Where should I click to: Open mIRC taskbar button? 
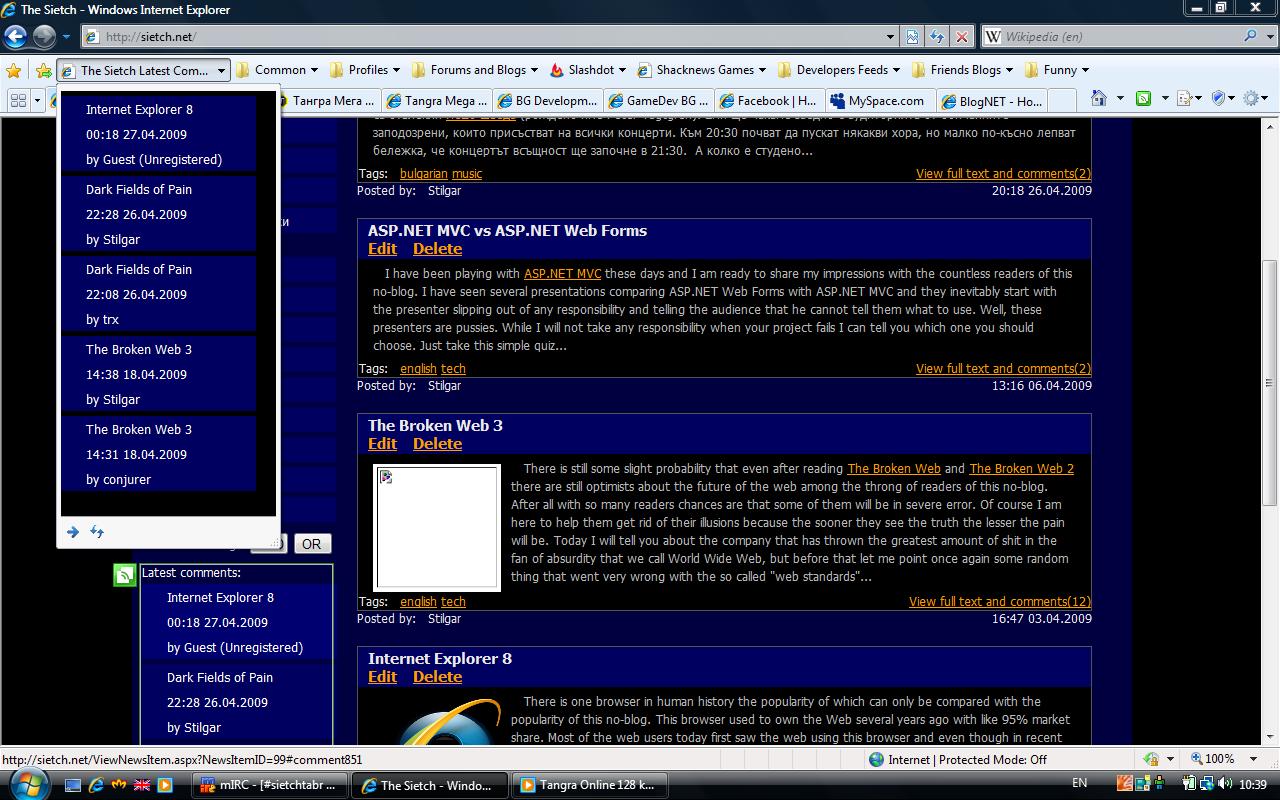pyautogui.click(x=271, y=785)
